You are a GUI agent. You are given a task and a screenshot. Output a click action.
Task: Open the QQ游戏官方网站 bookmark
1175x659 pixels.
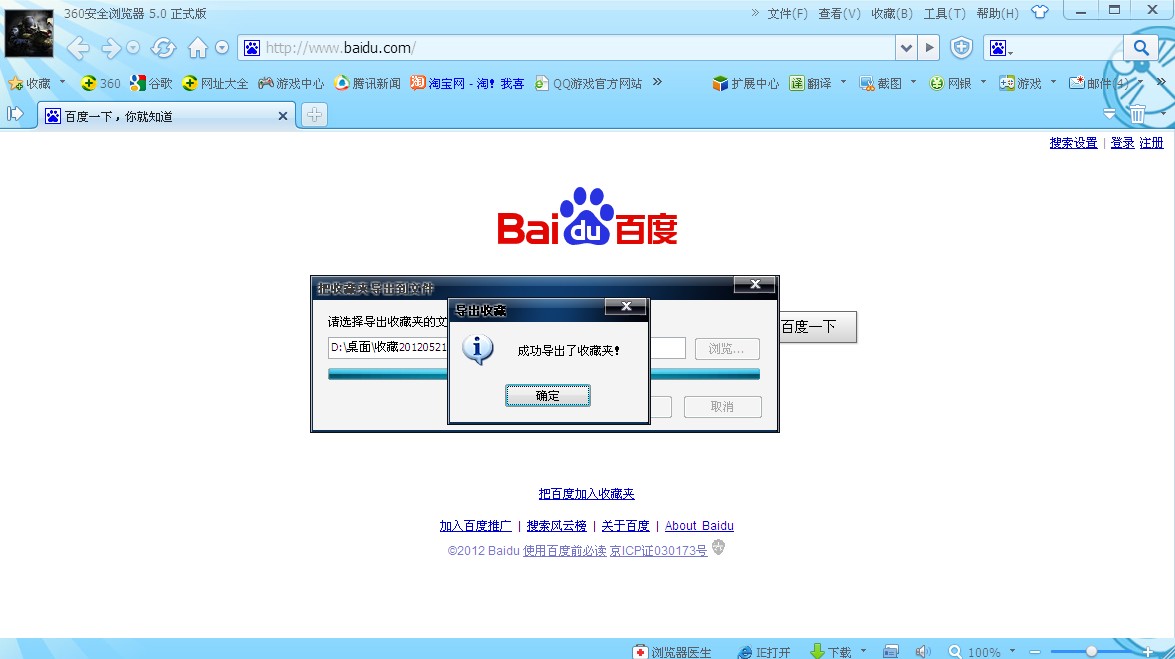coord(588,83)
